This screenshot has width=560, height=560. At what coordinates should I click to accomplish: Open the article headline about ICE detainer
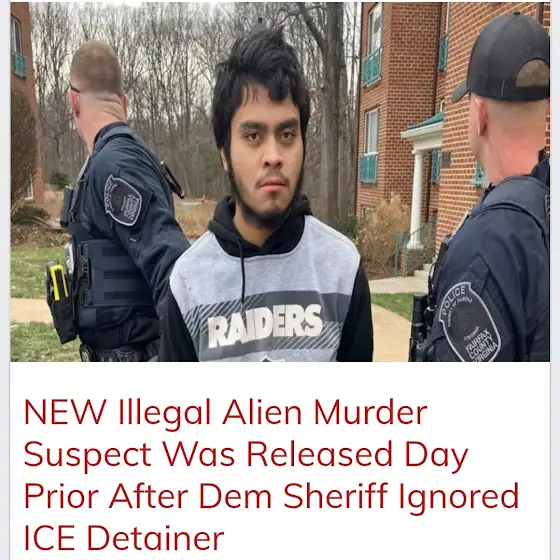tap(271, 475)
